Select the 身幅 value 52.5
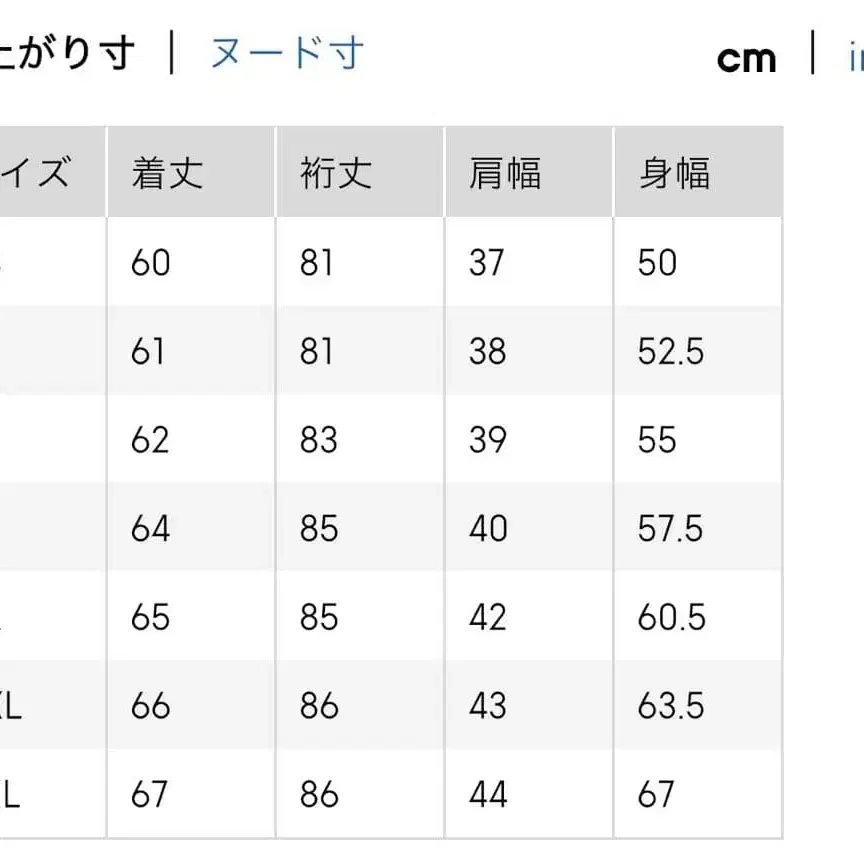The width and height of the screenshot is (864, 864). coord(669,352)
